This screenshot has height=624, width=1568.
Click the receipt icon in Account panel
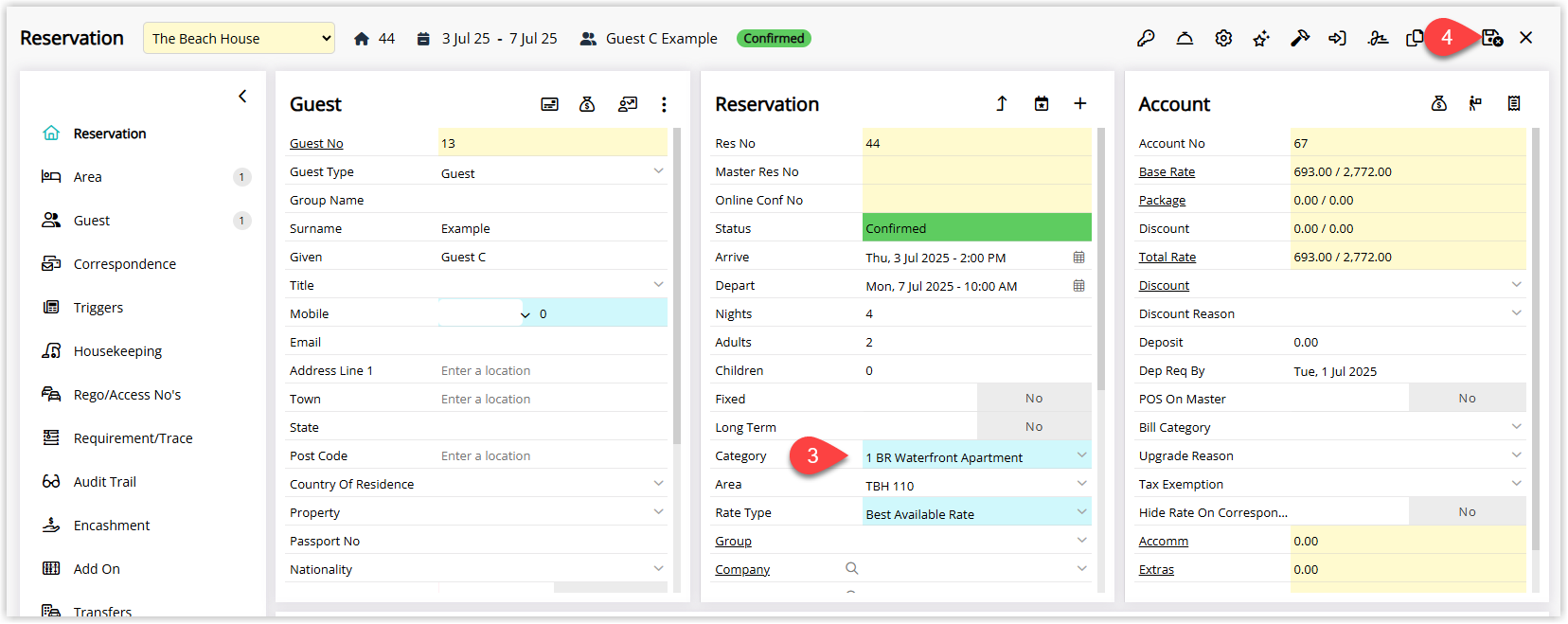point(1514,104)
